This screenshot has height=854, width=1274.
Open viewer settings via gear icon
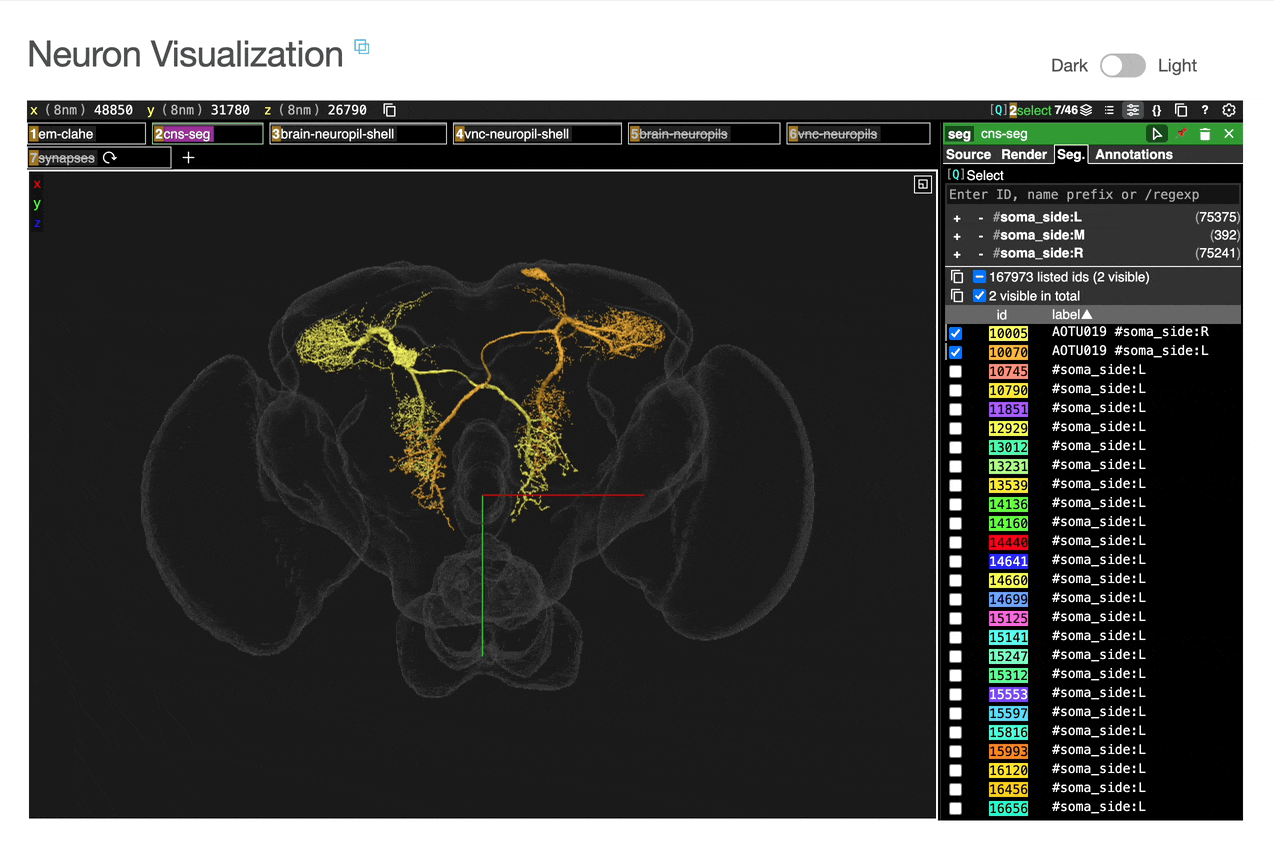pyautogui.click(x=1229, y=111)
